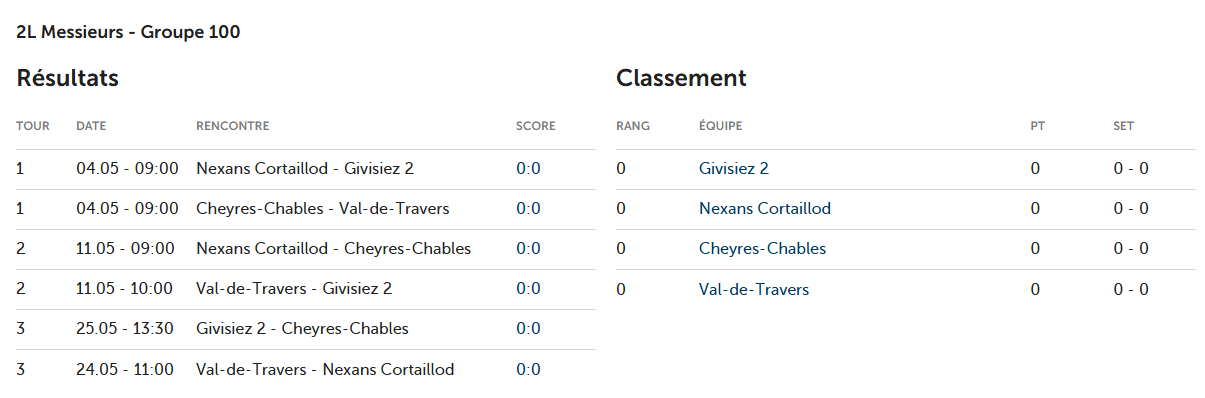Select Cheyres-Chables in the Classement table
Screen dimensions: 1205x398
[x=762, y=249]
